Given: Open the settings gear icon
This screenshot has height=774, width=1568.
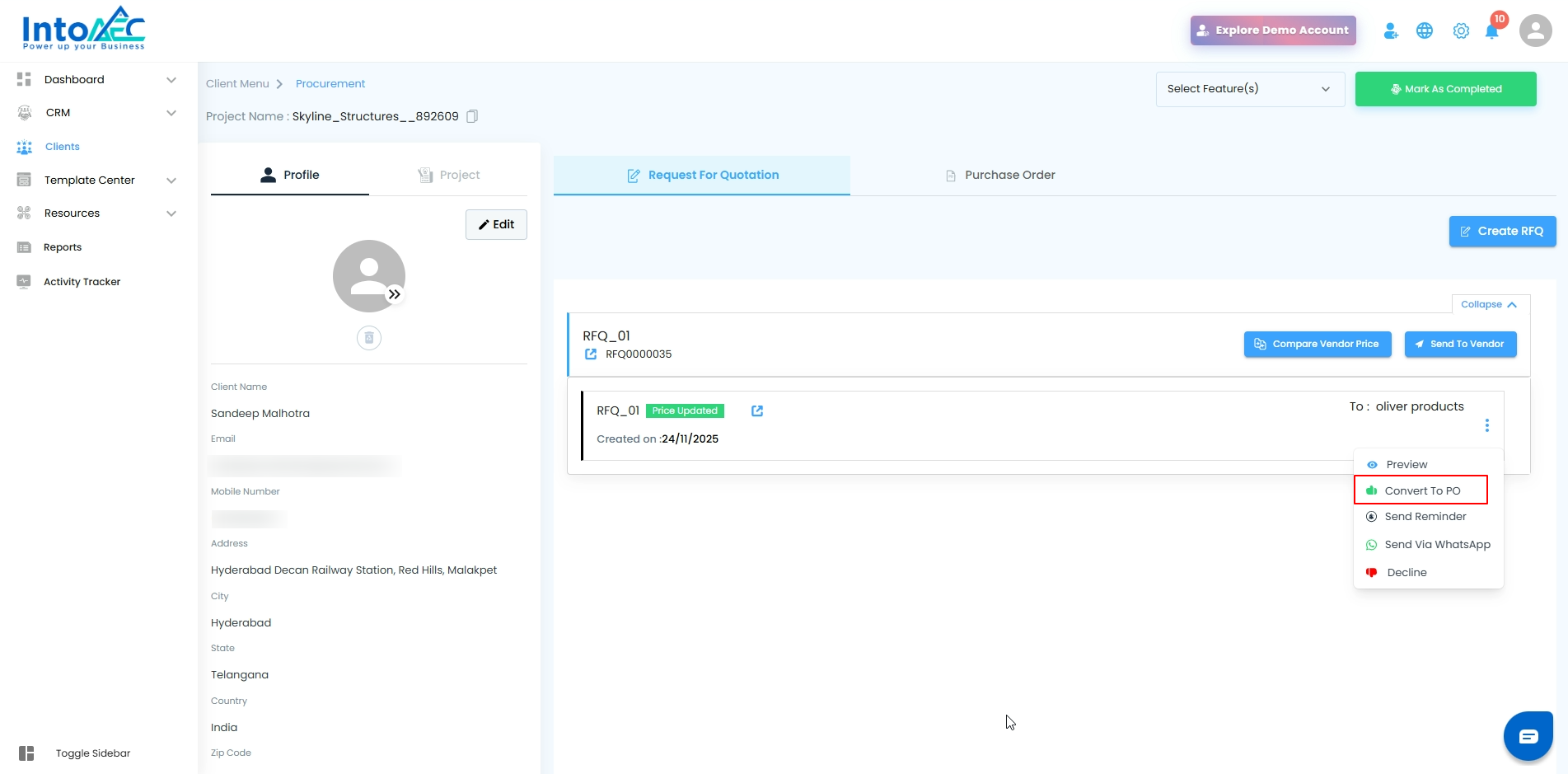Looking at the screenshot, I should (x=1461, y=30).
